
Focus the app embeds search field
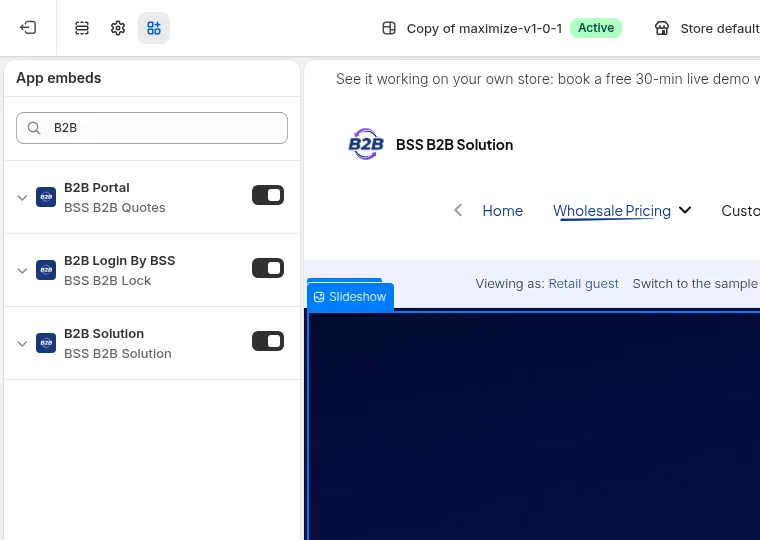(x=152, y=128)
